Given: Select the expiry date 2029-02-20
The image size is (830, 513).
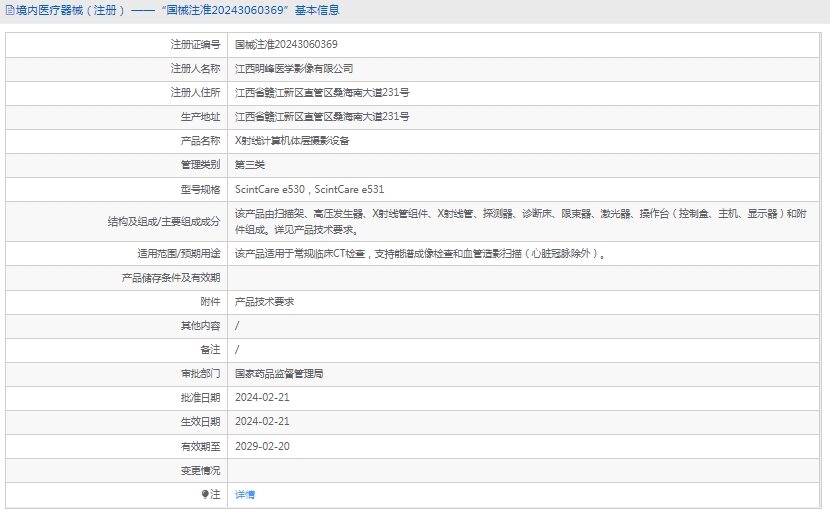Looking at the screenshot, I should [x=262, y=446].
